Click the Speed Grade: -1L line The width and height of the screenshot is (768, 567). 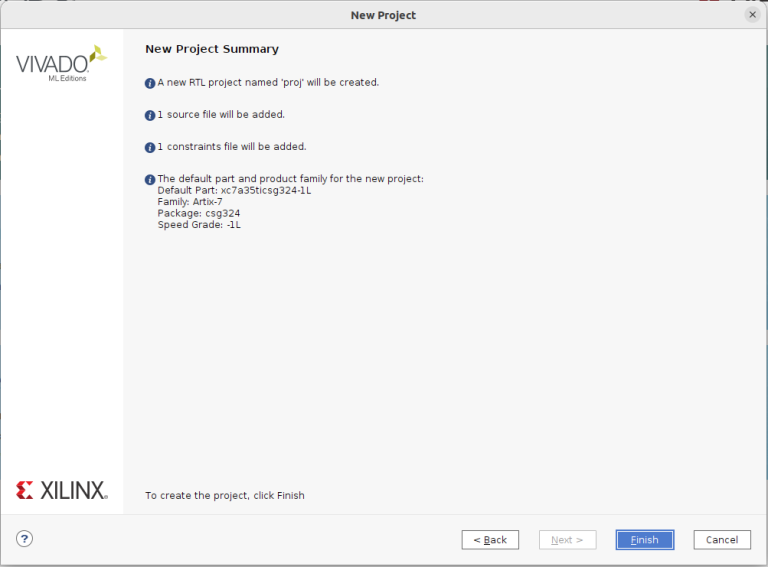pos(199,225)
